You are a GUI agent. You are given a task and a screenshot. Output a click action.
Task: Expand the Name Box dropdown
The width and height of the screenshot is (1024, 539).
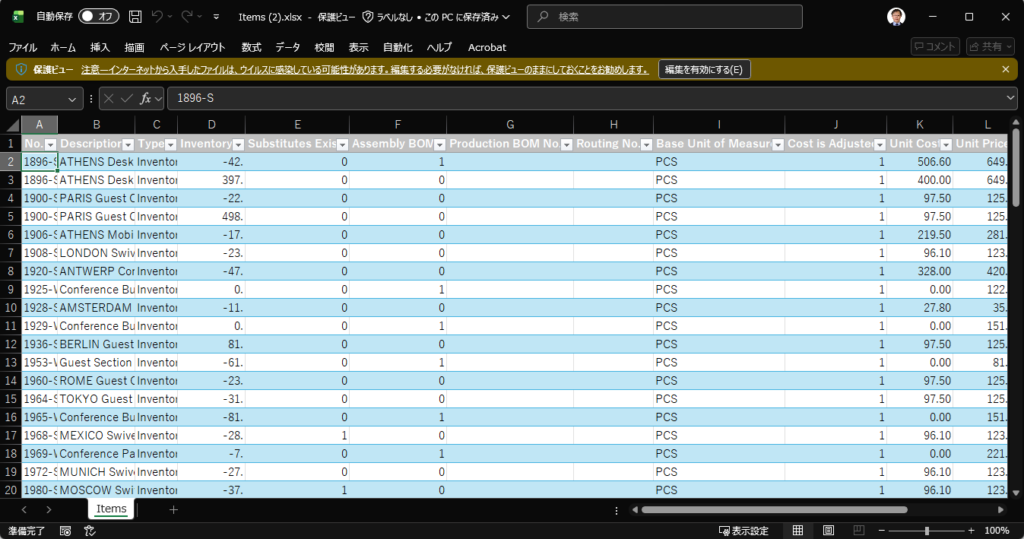pyautogui.click(x=73, y=98)
